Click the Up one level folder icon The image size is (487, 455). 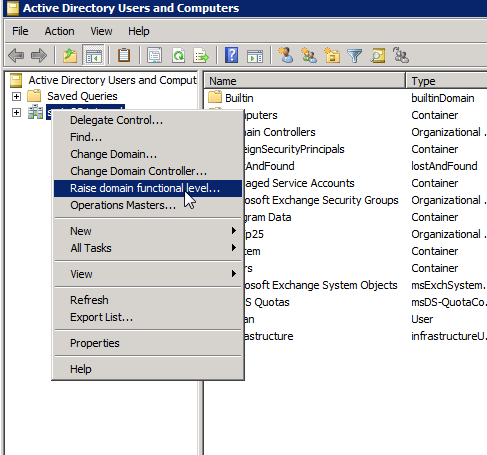70,55
